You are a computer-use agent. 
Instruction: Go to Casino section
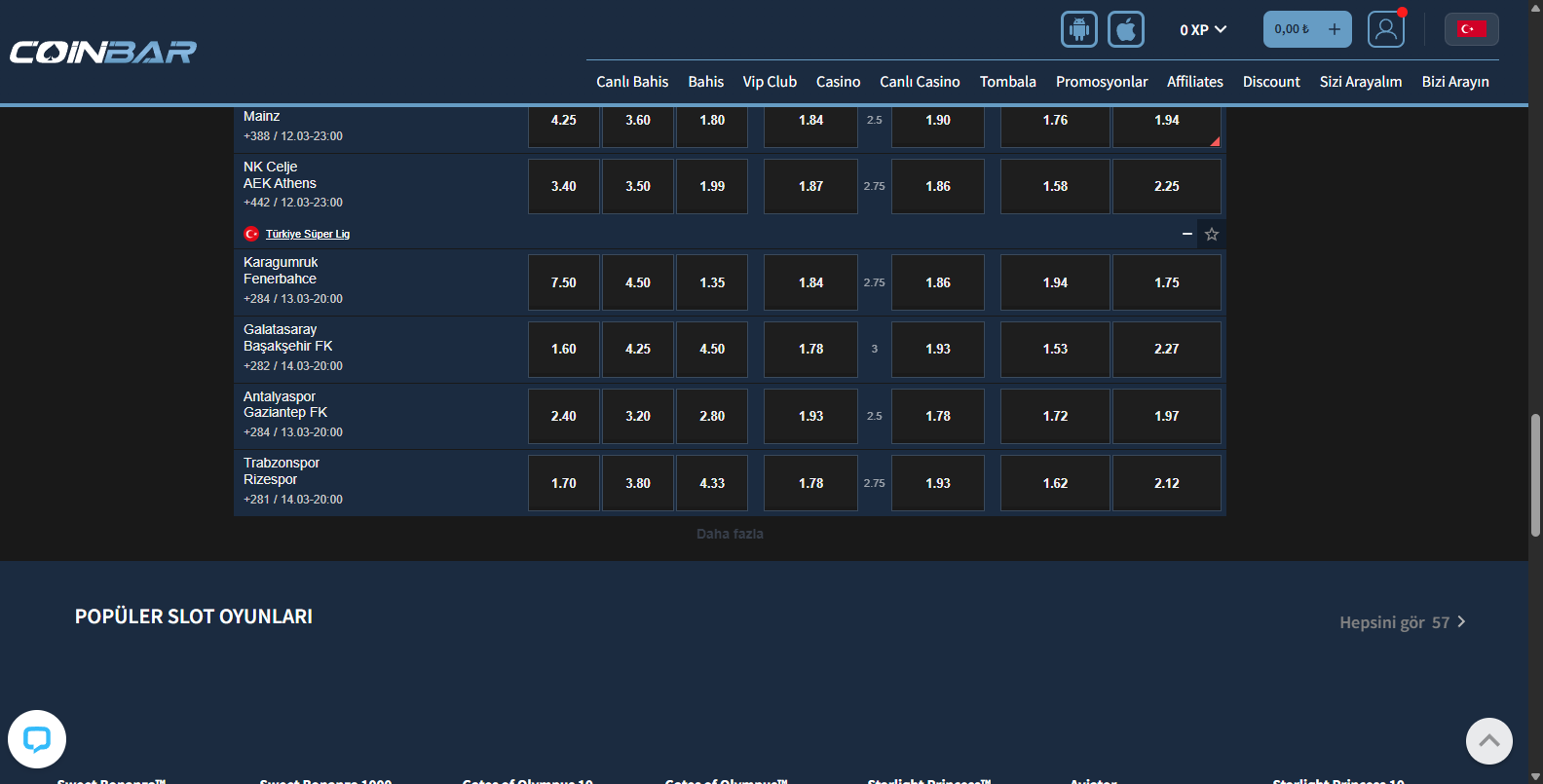838,82
